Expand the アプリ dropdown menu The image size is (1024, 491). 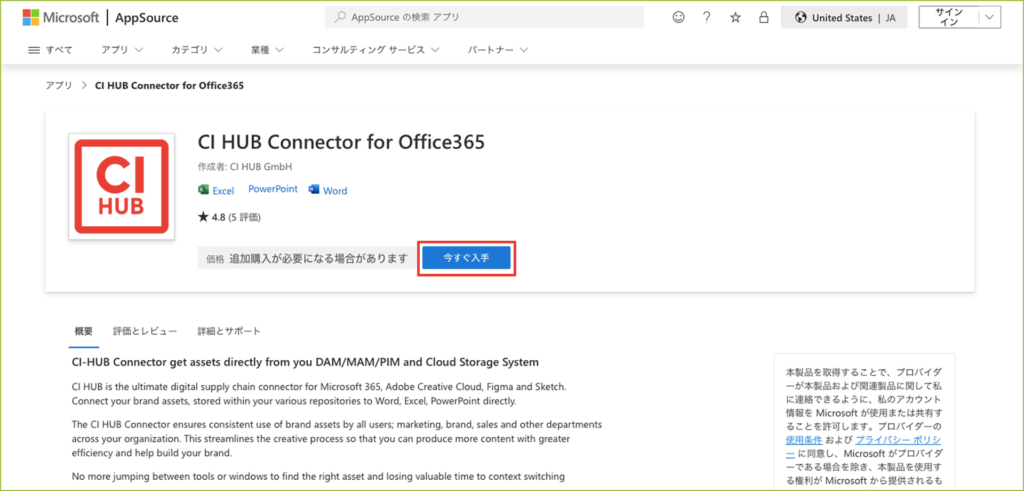122,49
